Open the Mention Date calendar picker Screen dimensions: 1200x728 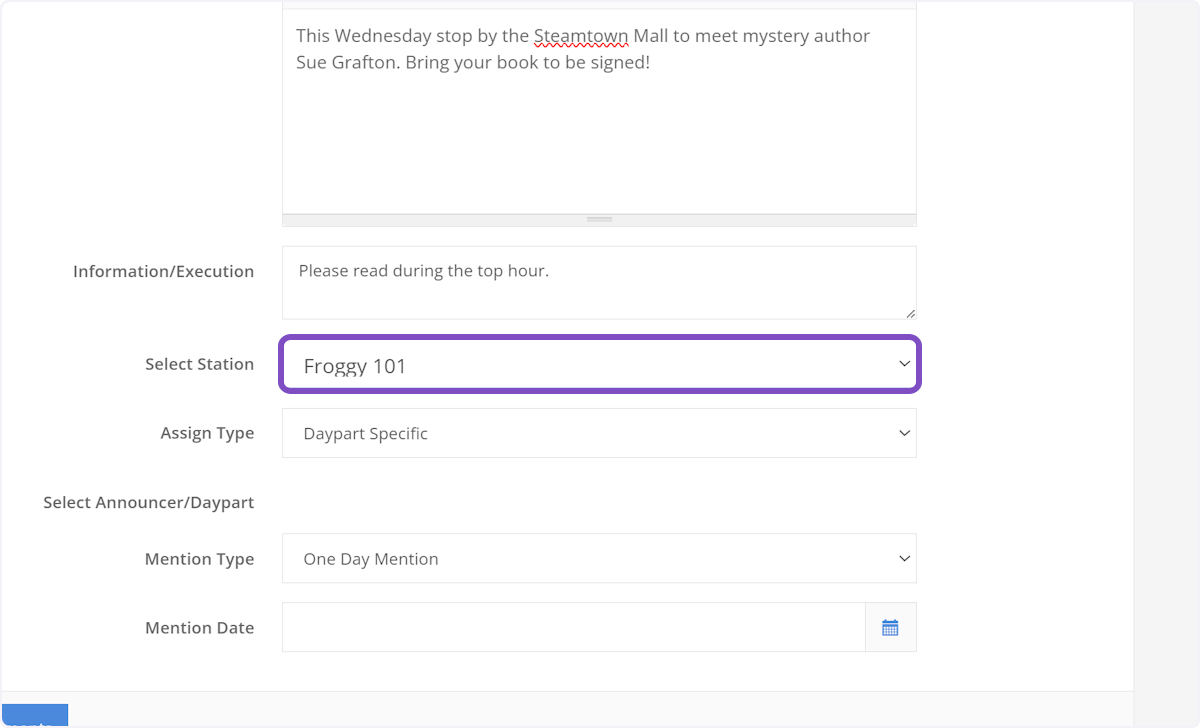click(x=890, y=627)
